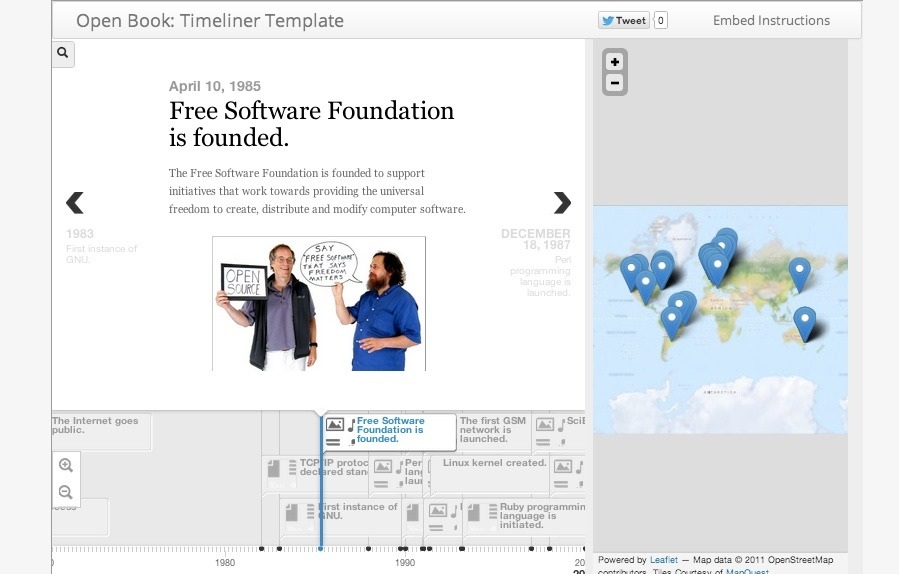Open the Open Source vs Free Software photo
Screen dimensions: 899x574
[319, 303]
